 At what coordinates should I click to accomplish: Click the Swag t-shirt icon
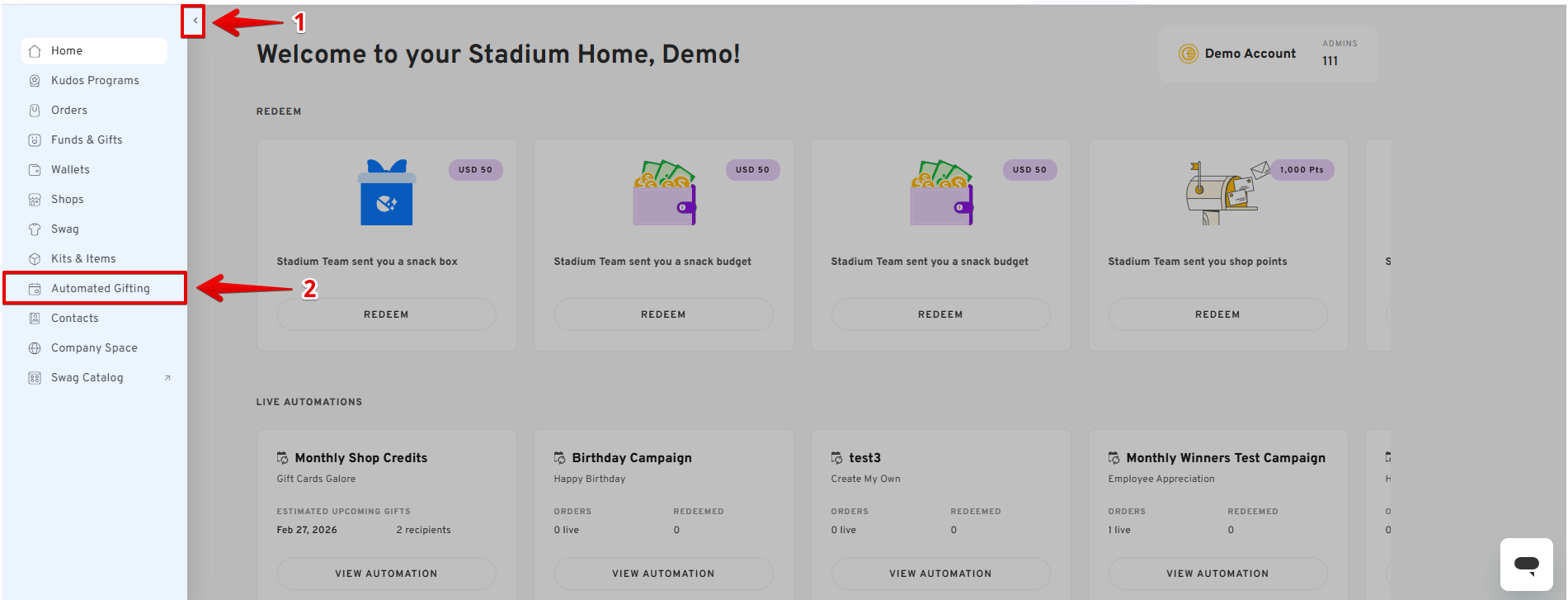coord(35,229)
